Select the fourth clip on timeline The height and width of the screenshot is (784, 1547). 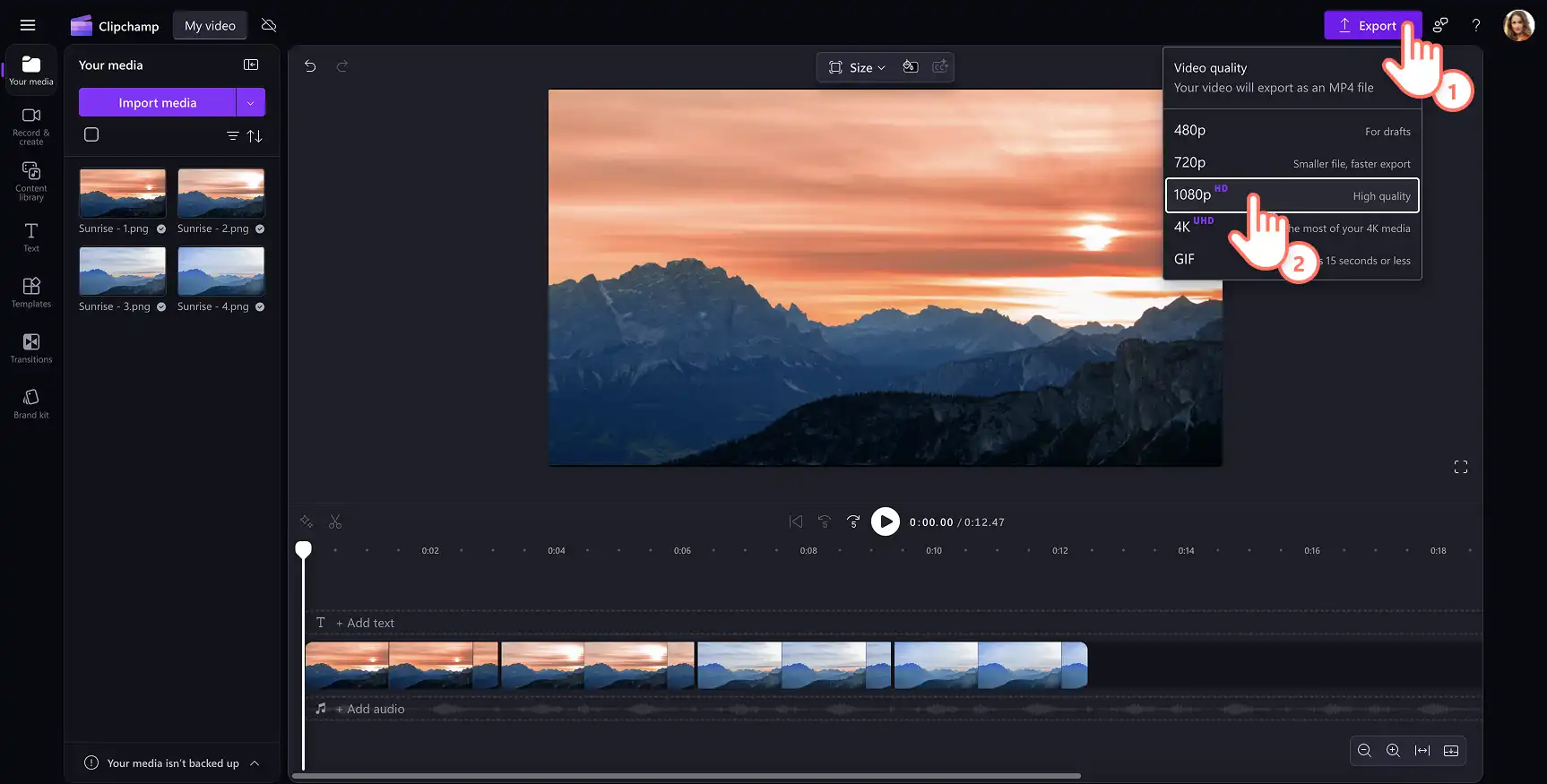(x=990, y=665)
